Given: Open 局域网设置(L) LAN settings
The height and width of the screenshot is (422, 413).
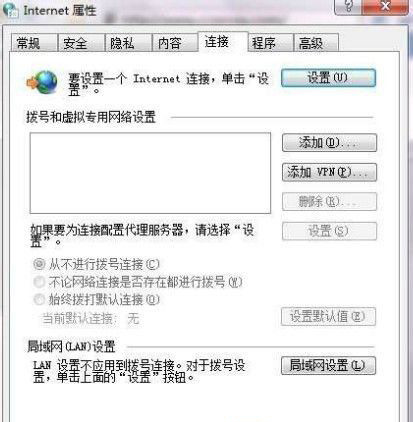Looking at the screenshot, I should [x=328, y=365].
